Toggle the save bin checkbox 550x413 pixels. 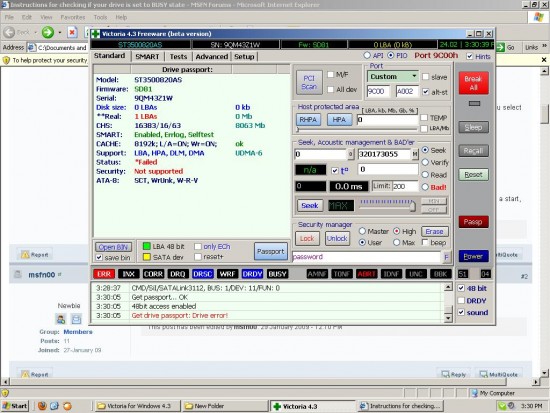tap(99, 258)
